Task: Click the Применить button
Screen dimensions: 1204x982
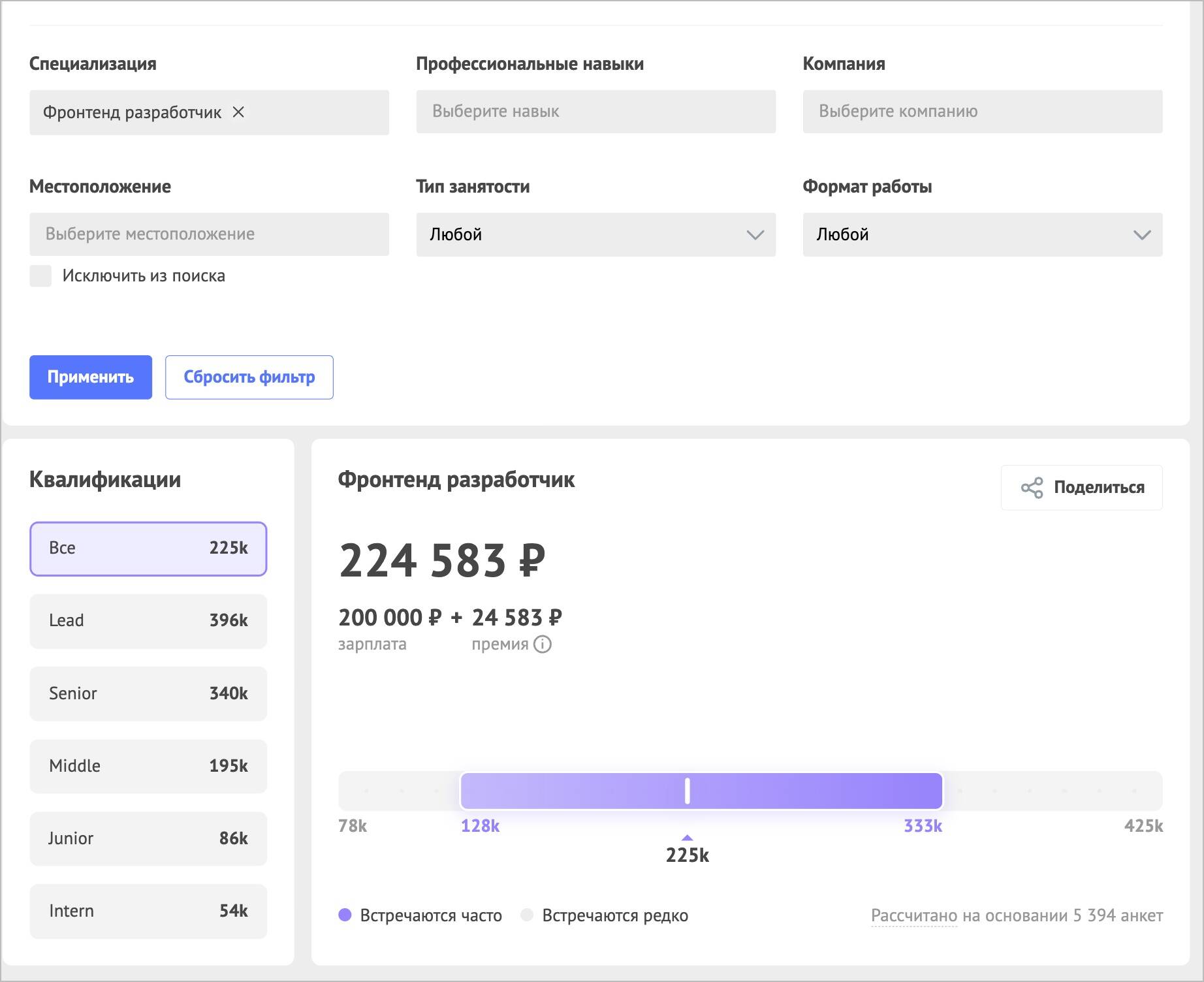Action: click(91, 377)
